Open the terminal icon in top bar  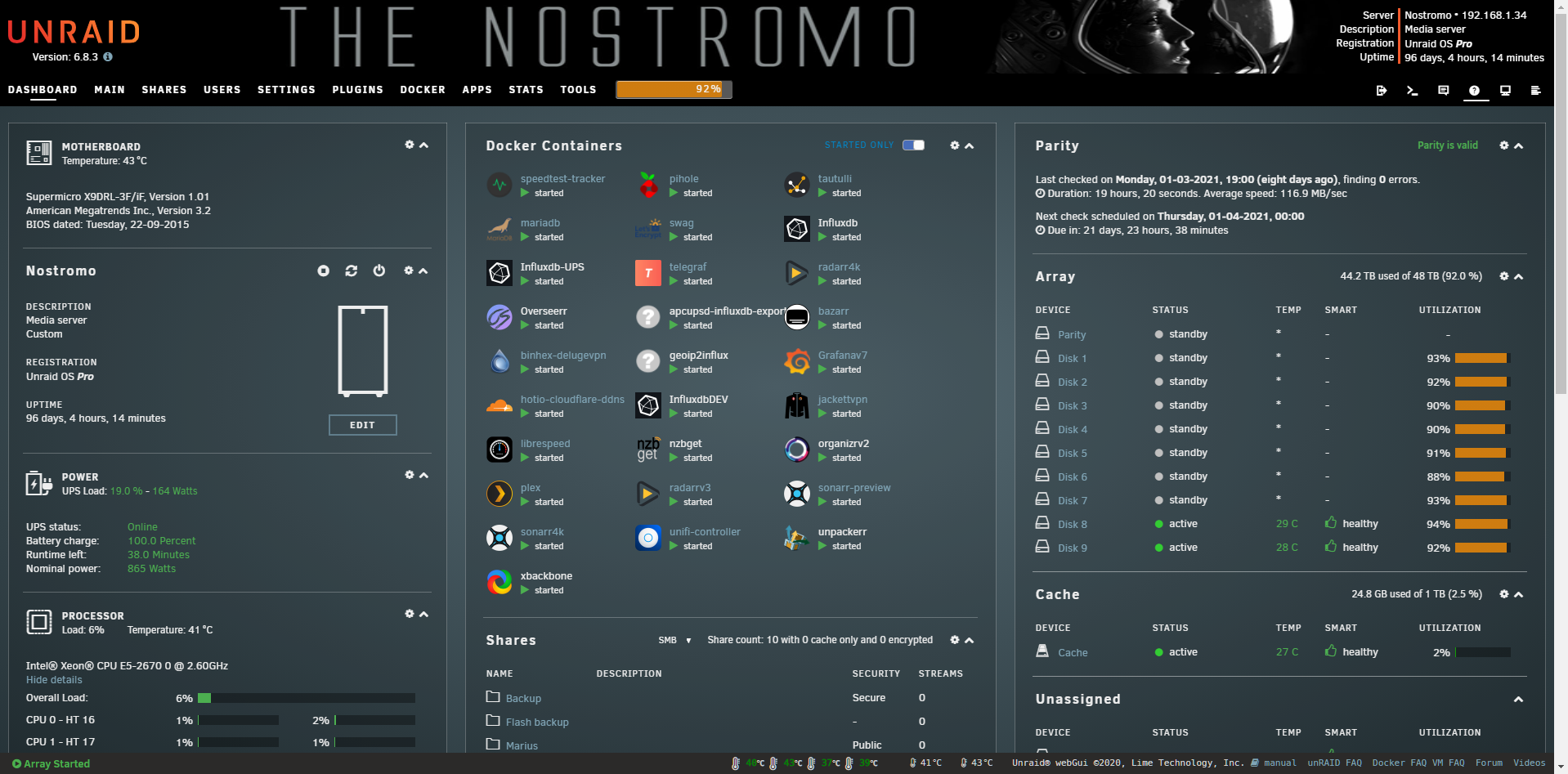tap(1412, 91)
